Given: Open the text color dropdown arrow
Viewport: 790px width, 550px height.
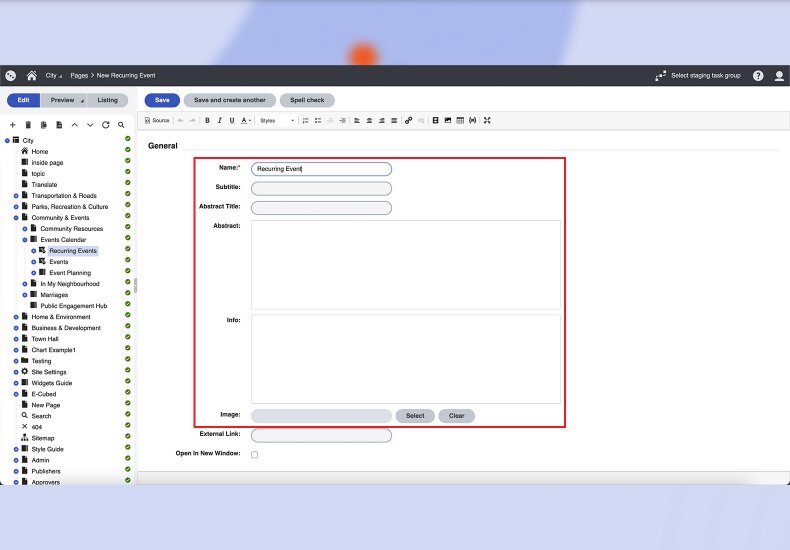Looking at the screenshot, I should click(251, 120).
